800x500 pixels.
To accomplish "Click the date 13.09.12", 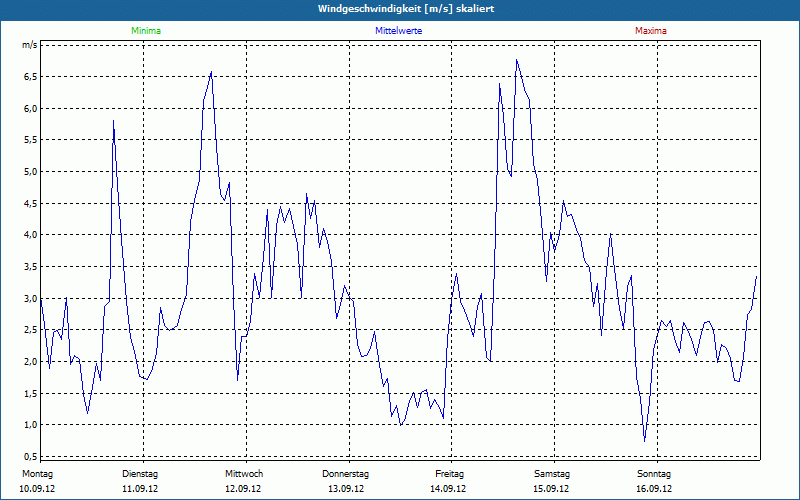I will coord(346,489).
